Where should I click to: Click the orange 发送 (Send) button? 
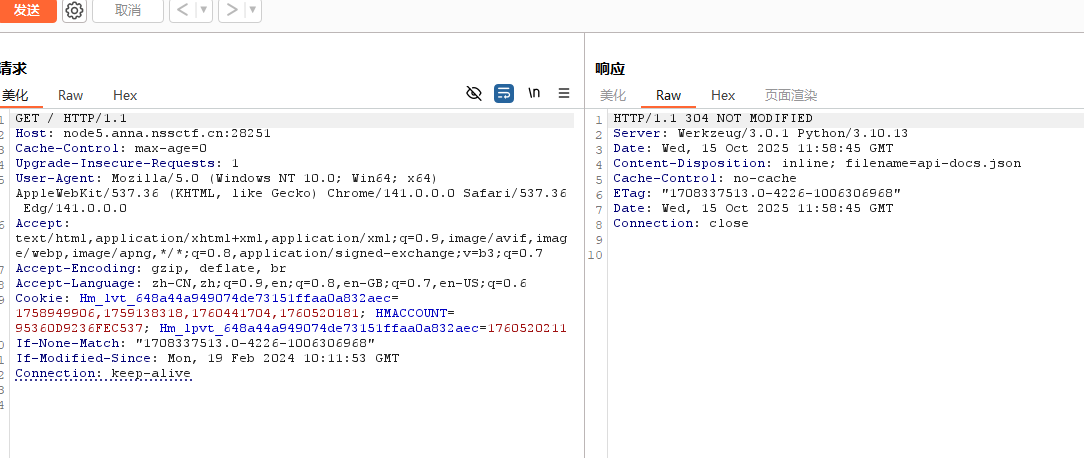click(x=27, y=10)
